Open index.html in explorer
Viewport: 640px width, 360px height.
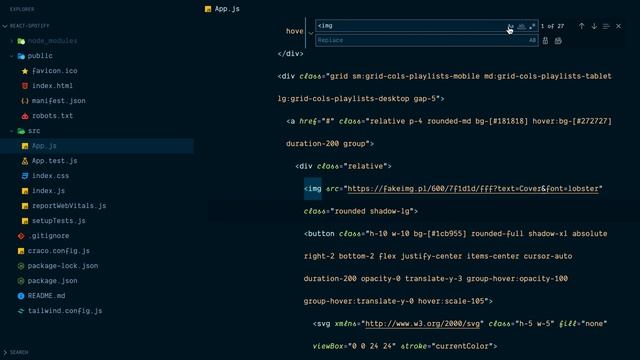(52, 86)
